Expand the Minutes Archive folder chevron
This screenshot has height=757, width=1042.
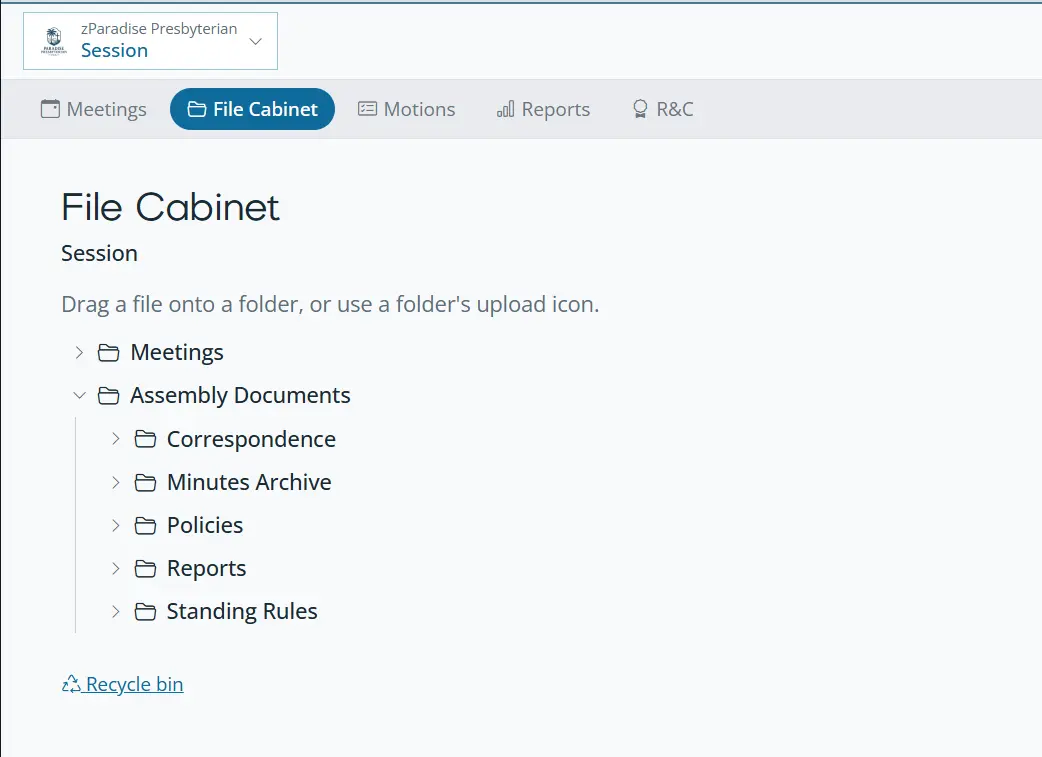[116, 482]
